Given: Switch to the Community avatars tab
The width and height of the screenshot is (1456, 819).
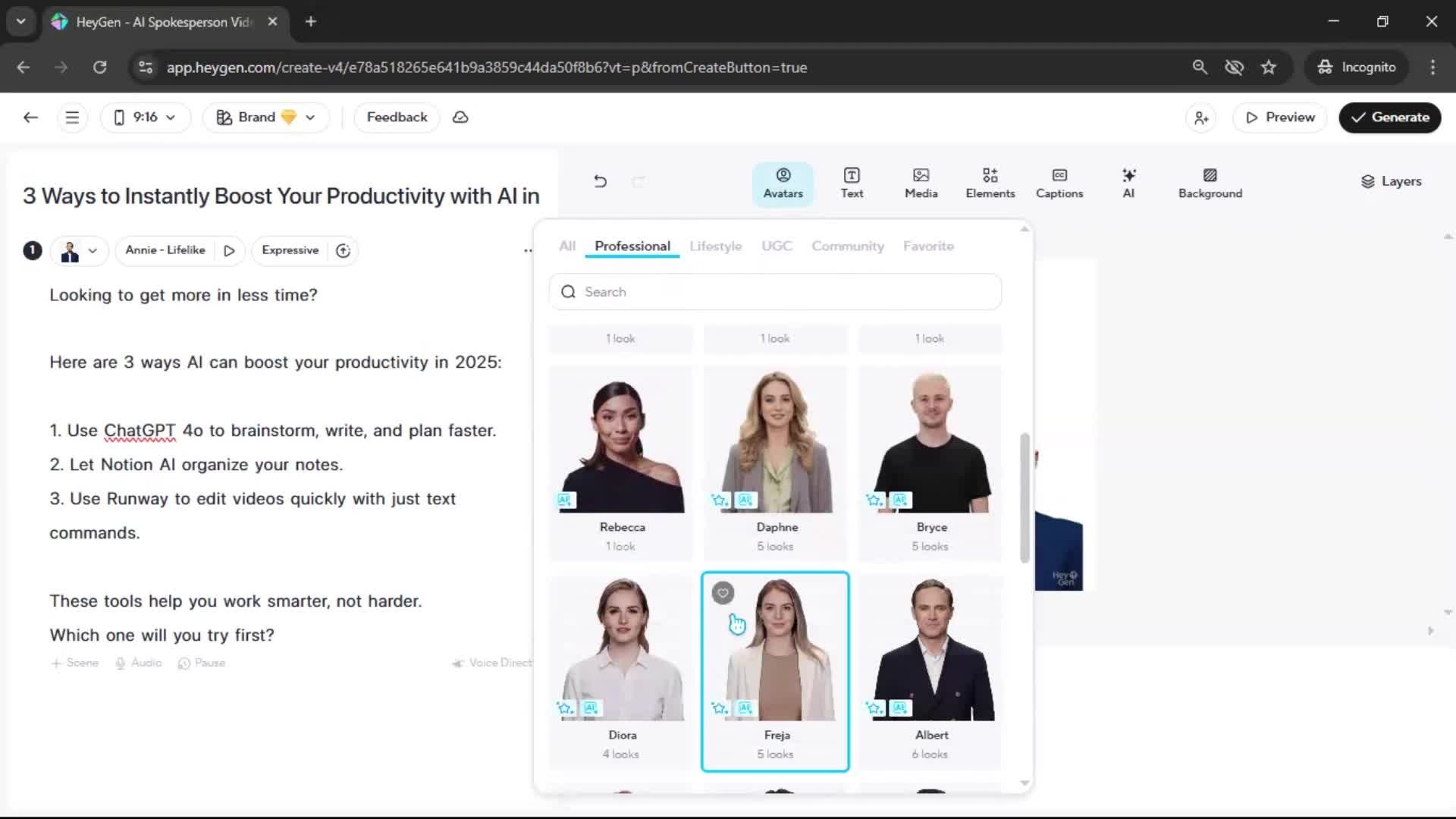Looking at the screenshot, I should [847, 246].
